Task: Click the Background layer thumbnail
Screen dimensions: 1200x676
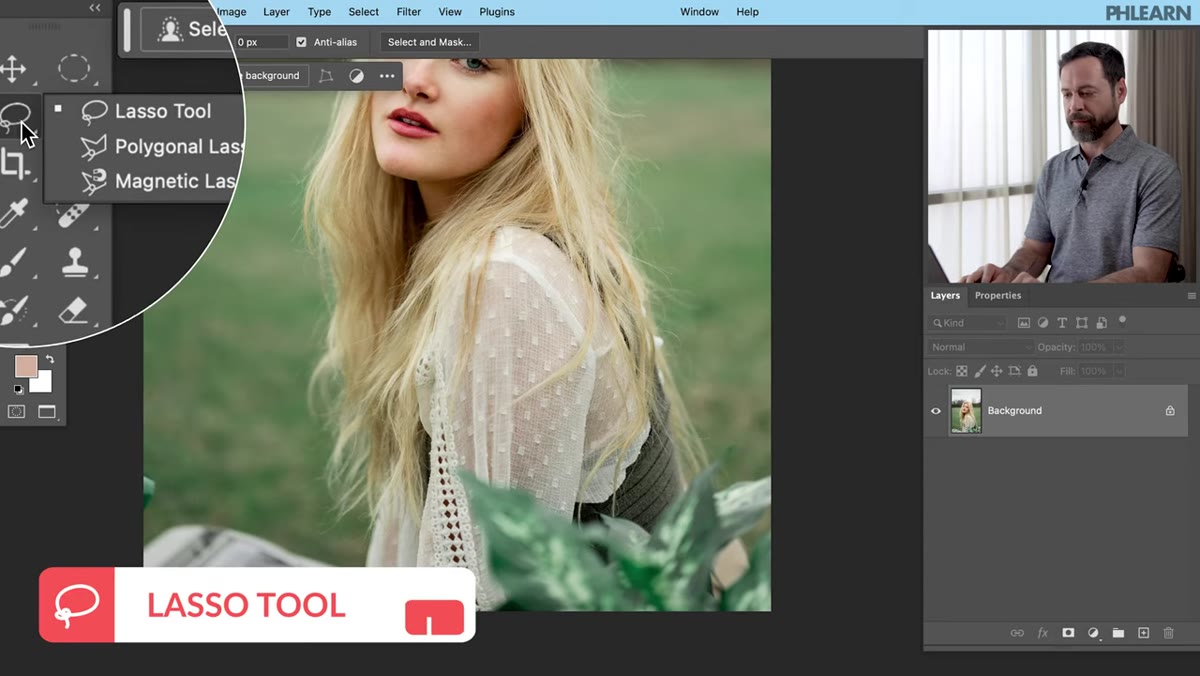Action: [x=966, y=411]
